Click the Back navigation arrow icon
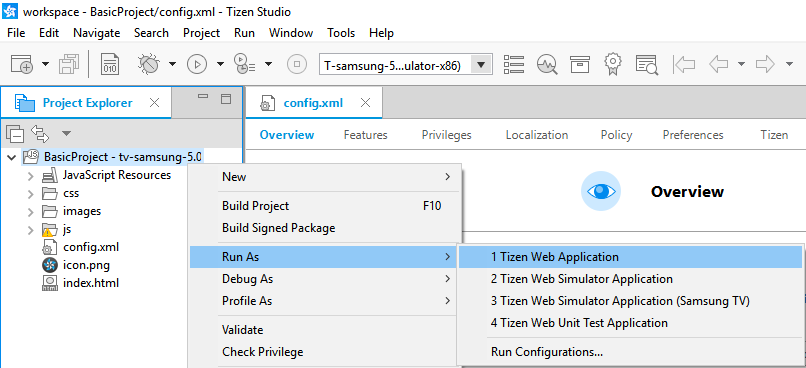This screenshot has width=806, height=368. 720,64
